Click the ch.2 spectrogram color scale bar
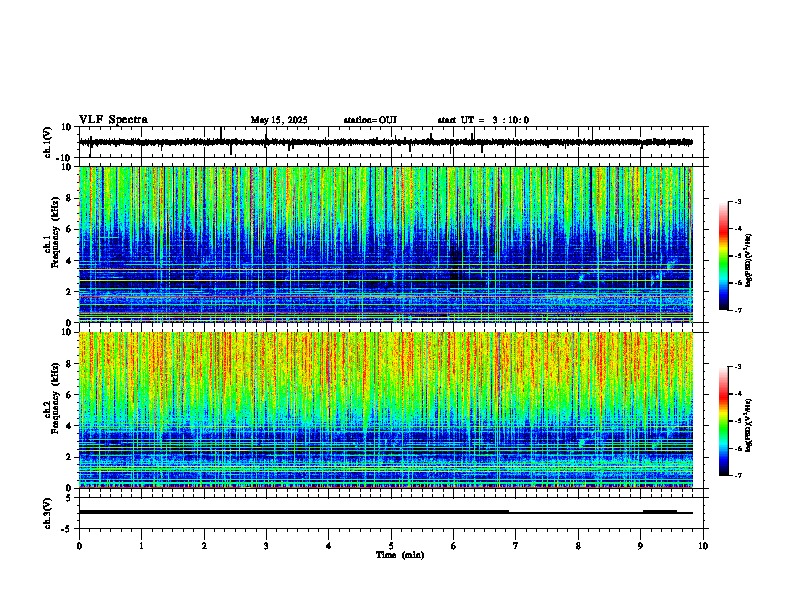Viewport: 792px width, 612px height. coord(723,421)
